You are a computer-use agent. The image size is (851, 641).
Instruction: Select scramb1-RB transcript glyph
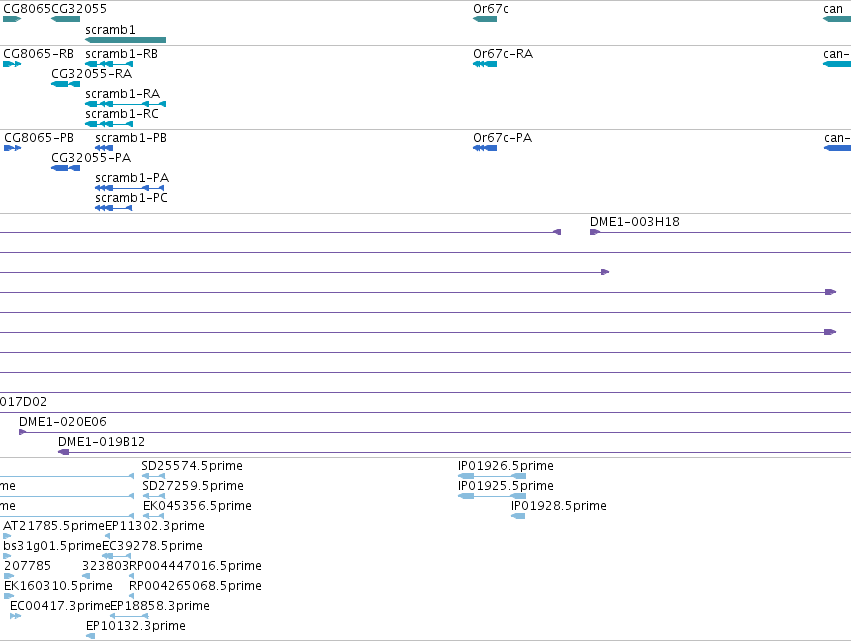click(109, 64)
